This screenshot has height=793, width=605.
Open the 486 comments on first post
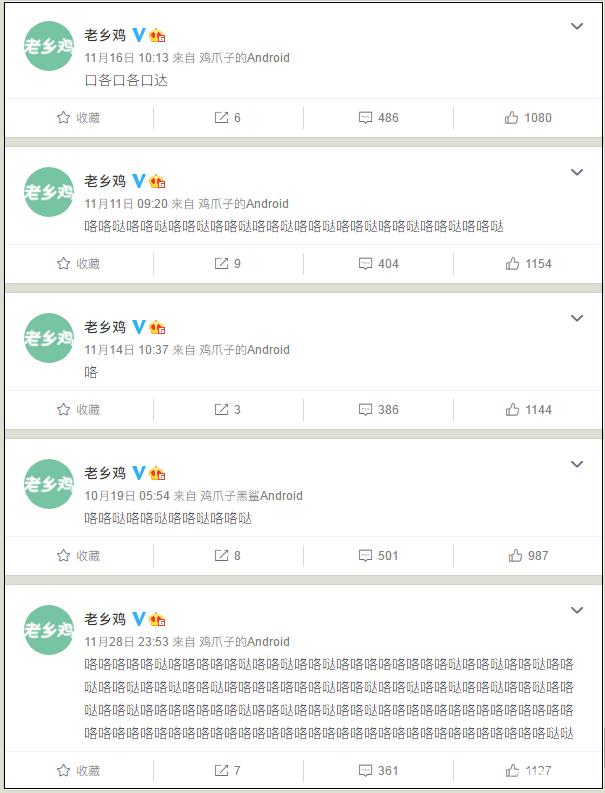[x=378, y=118]
